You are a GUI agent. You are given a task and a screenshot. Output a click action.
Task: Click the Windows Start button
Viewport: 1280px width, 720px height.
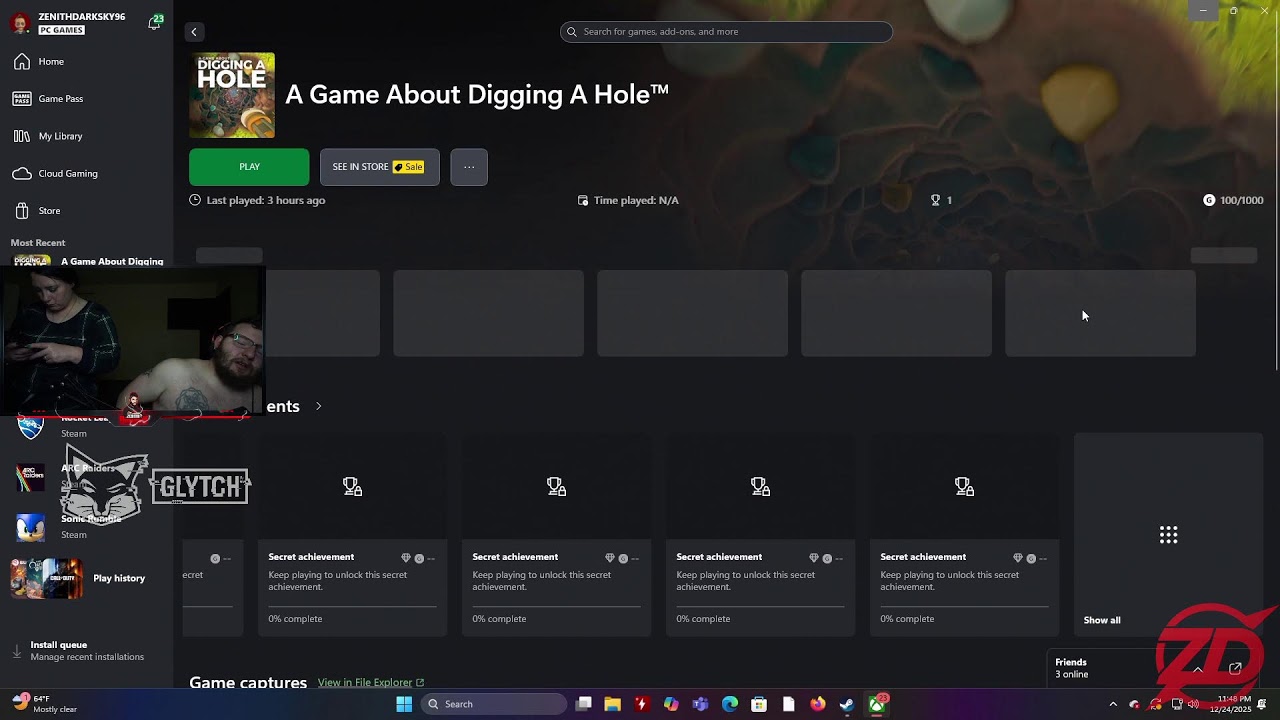pyautogui.click(x=404, y=704)
